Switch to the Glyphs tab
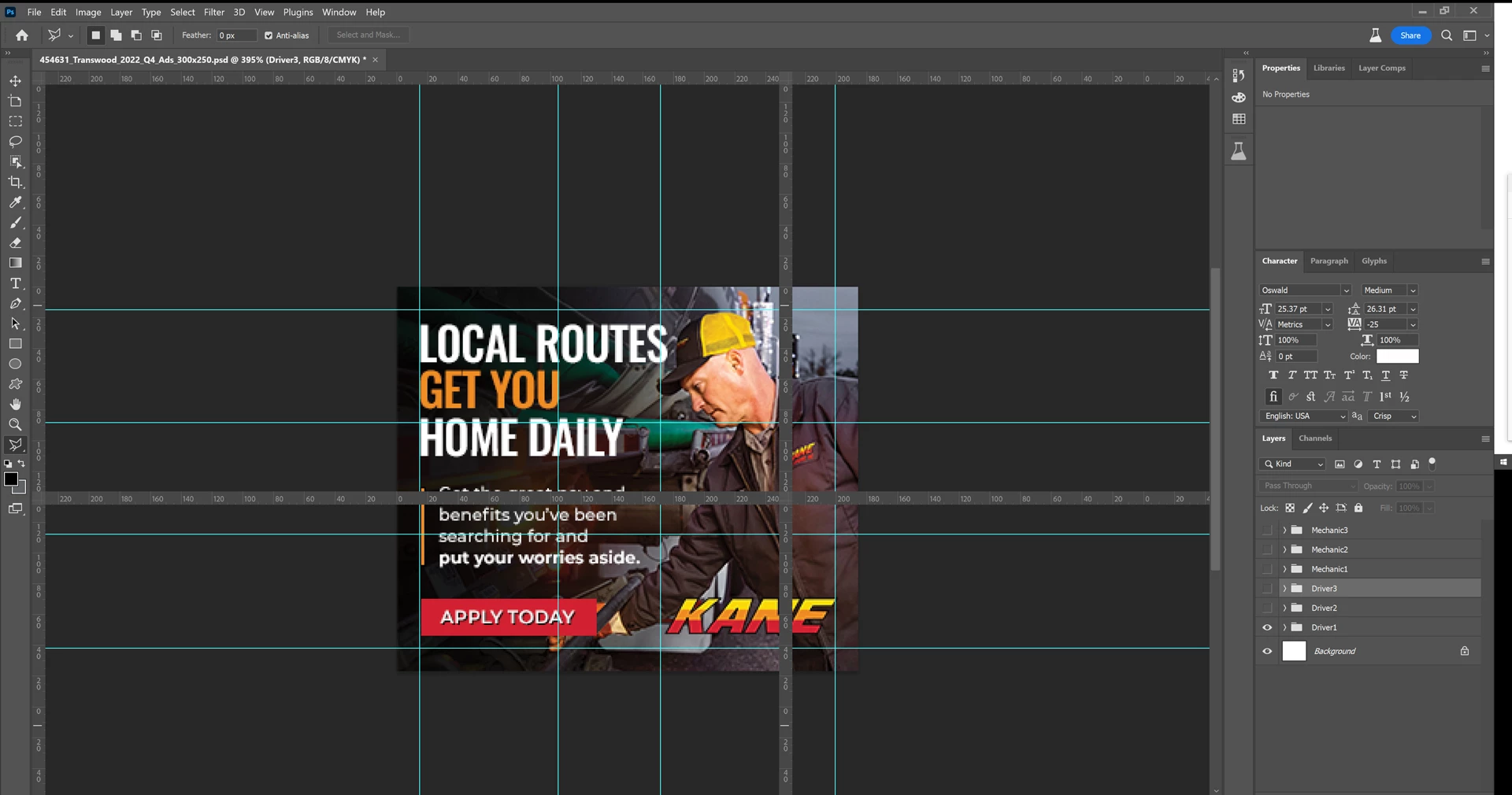This screenshot has width=1512, height=795. point(1374,261)
